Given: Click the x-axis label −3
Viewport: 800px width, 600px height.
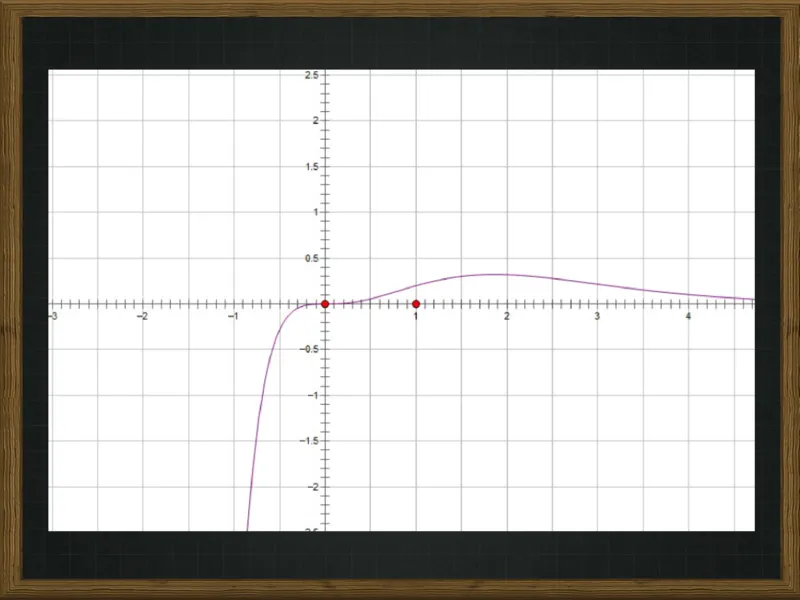Looking at the screenshot, I should (x=53, y=316).
